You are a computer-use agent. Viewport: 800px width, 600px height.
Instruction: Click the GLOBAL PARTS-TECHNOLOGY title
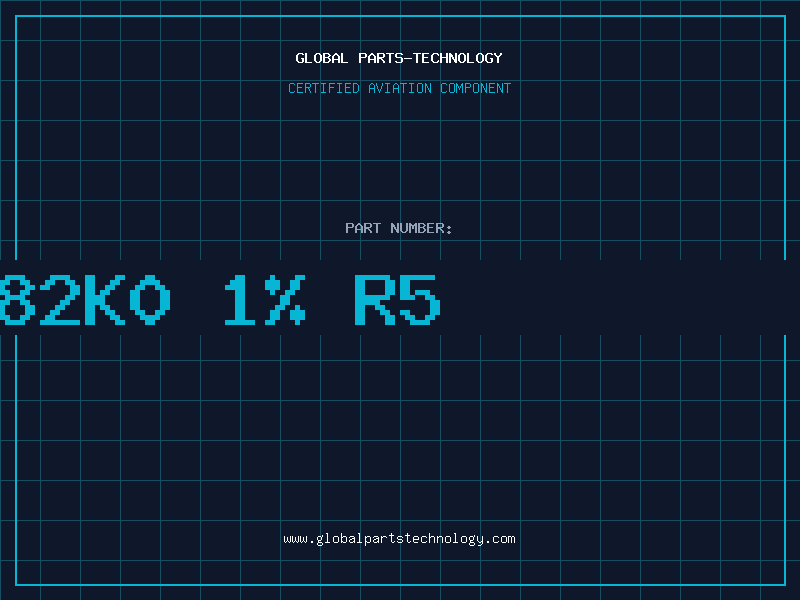399,58
